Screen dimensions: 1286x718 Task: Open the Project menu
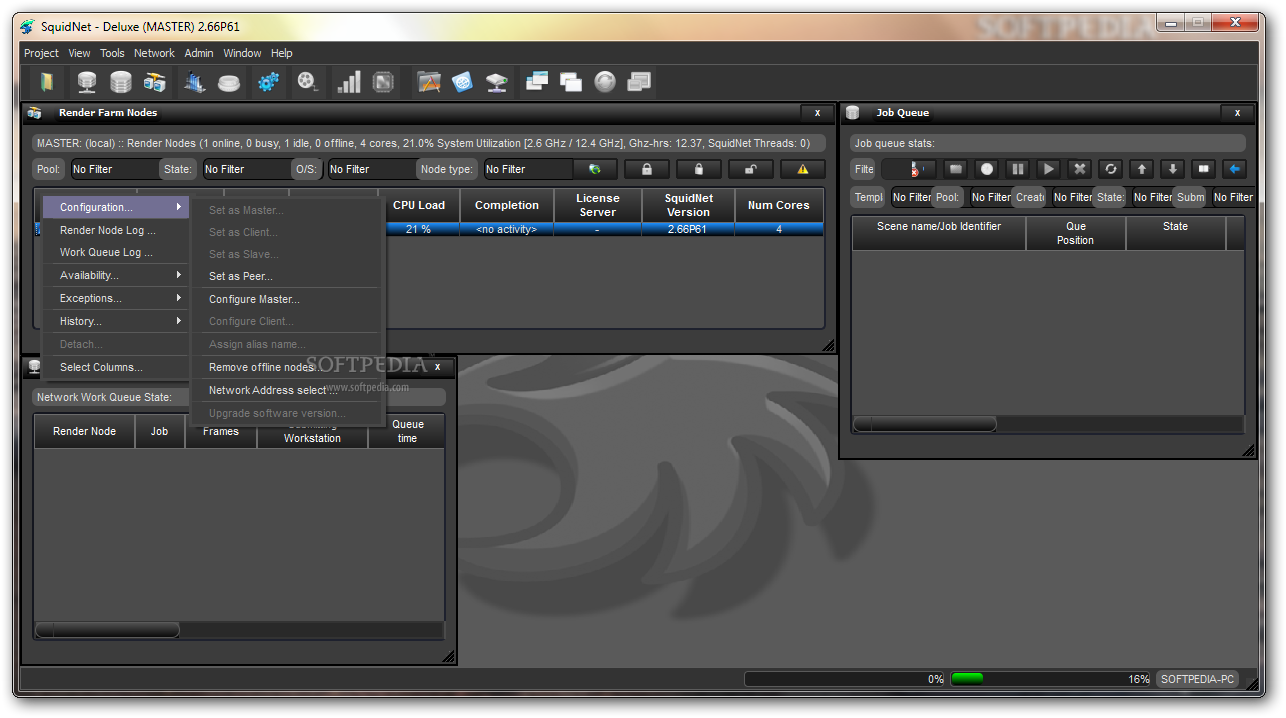(41, 53)
